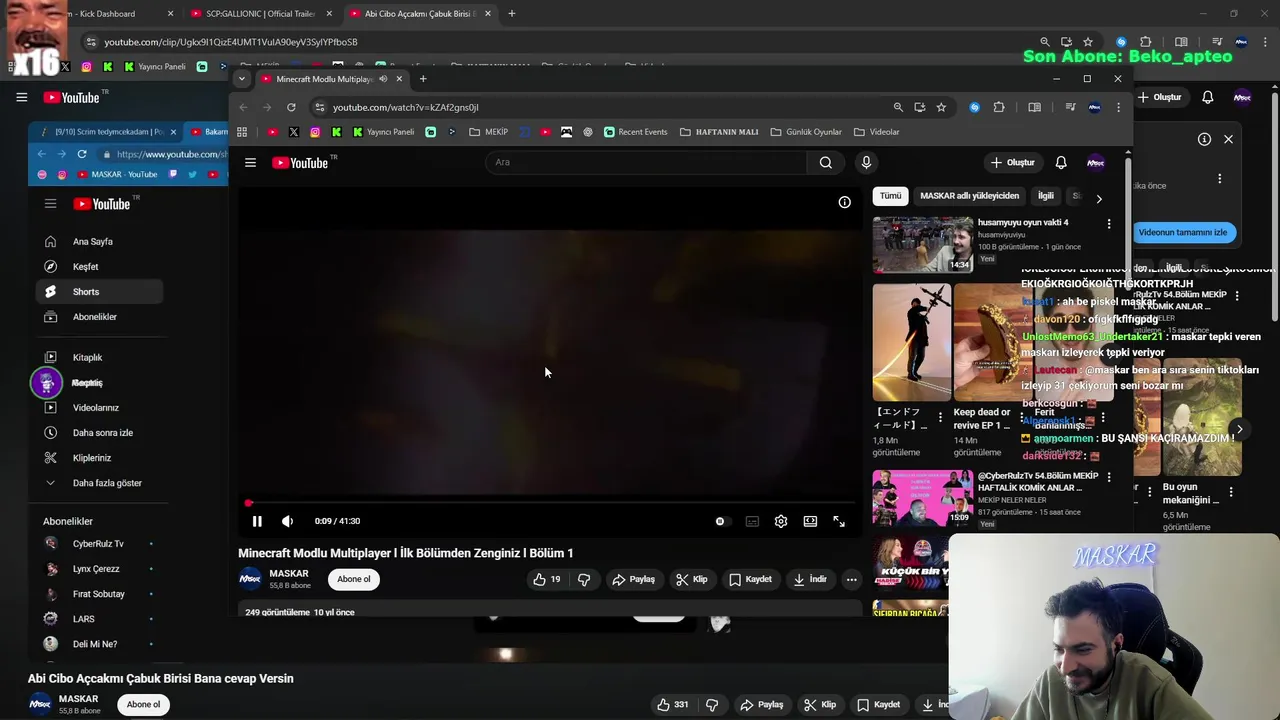Open the MEKİP bookmarks folder
Image resolution: width=1280 pixels, height=720 pixels.
489,132
